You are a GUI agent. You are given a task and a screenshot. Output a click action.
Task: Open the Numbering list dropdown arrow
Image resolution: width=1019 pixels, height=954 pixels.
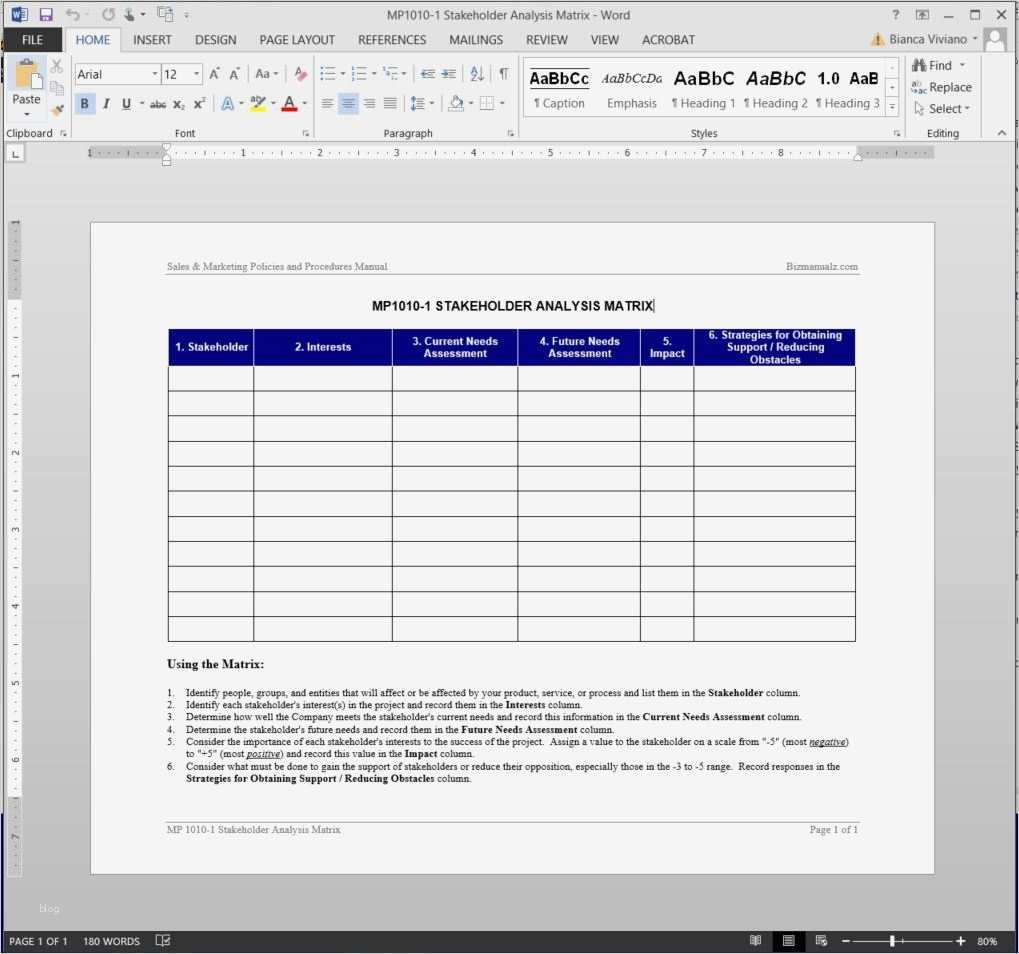(x=374, y=74)
